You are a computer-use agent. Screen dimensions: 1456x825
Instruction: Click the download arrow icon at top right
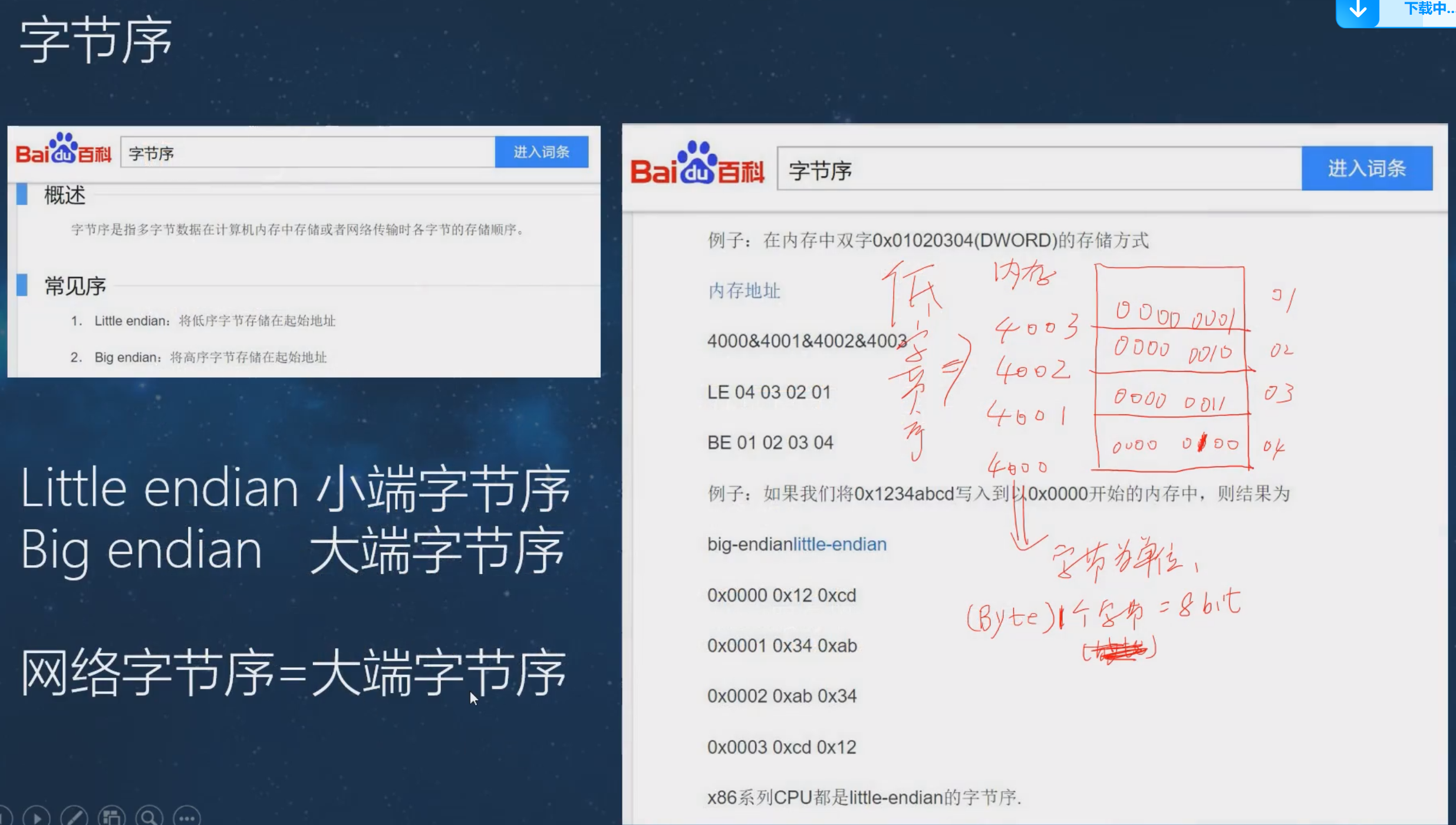point(1358,11)
